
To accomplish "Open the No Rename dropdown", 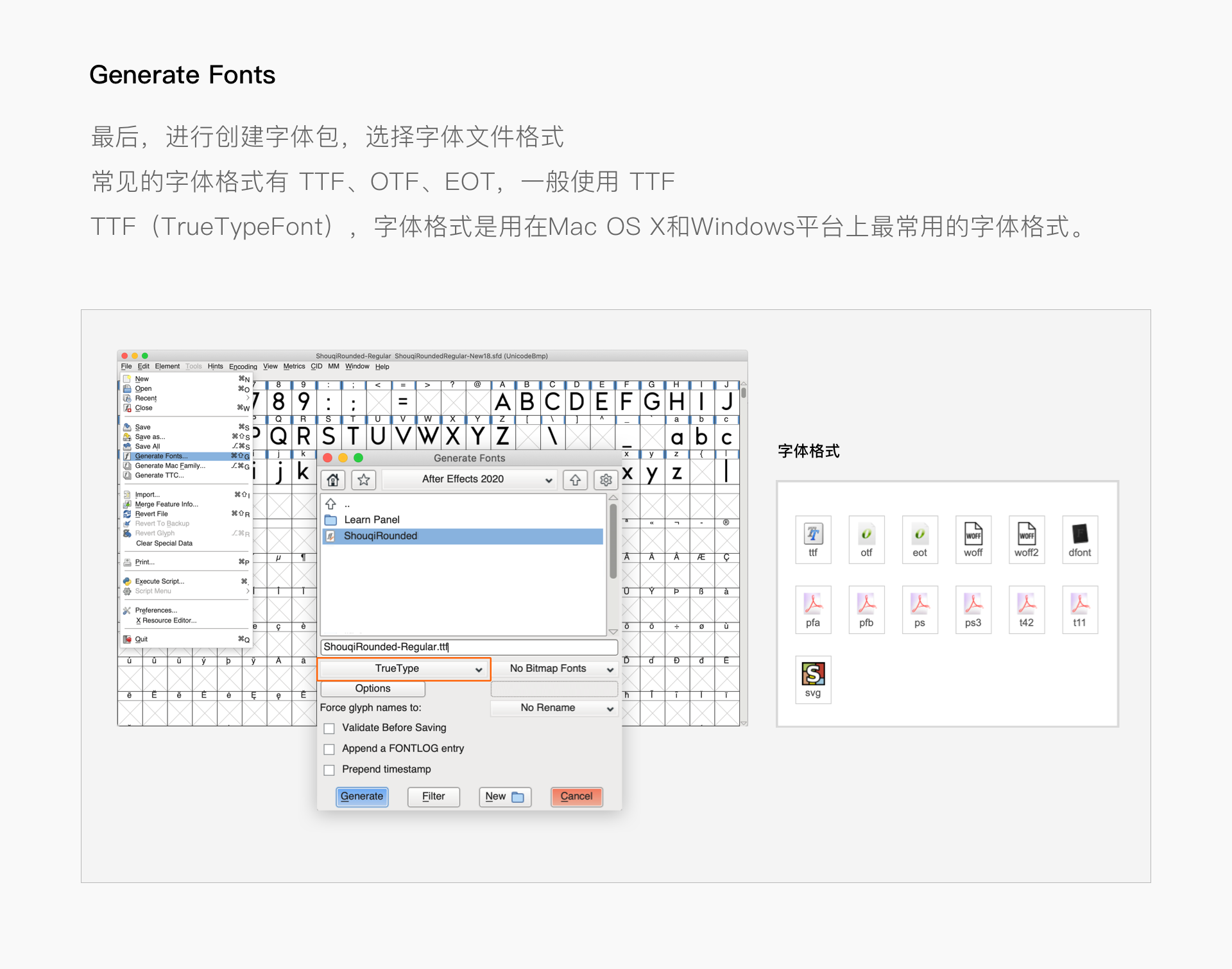I will coord(554,708).
